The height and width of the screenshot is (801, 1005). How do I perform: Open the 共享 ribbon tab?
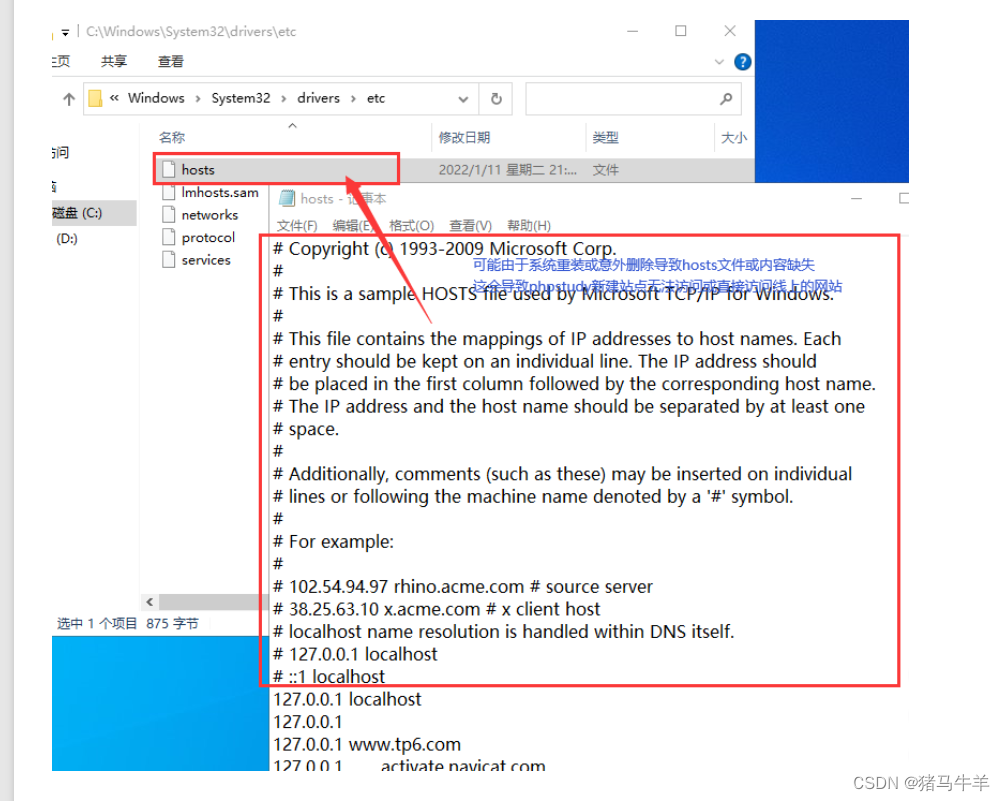(x=114, y=61)
